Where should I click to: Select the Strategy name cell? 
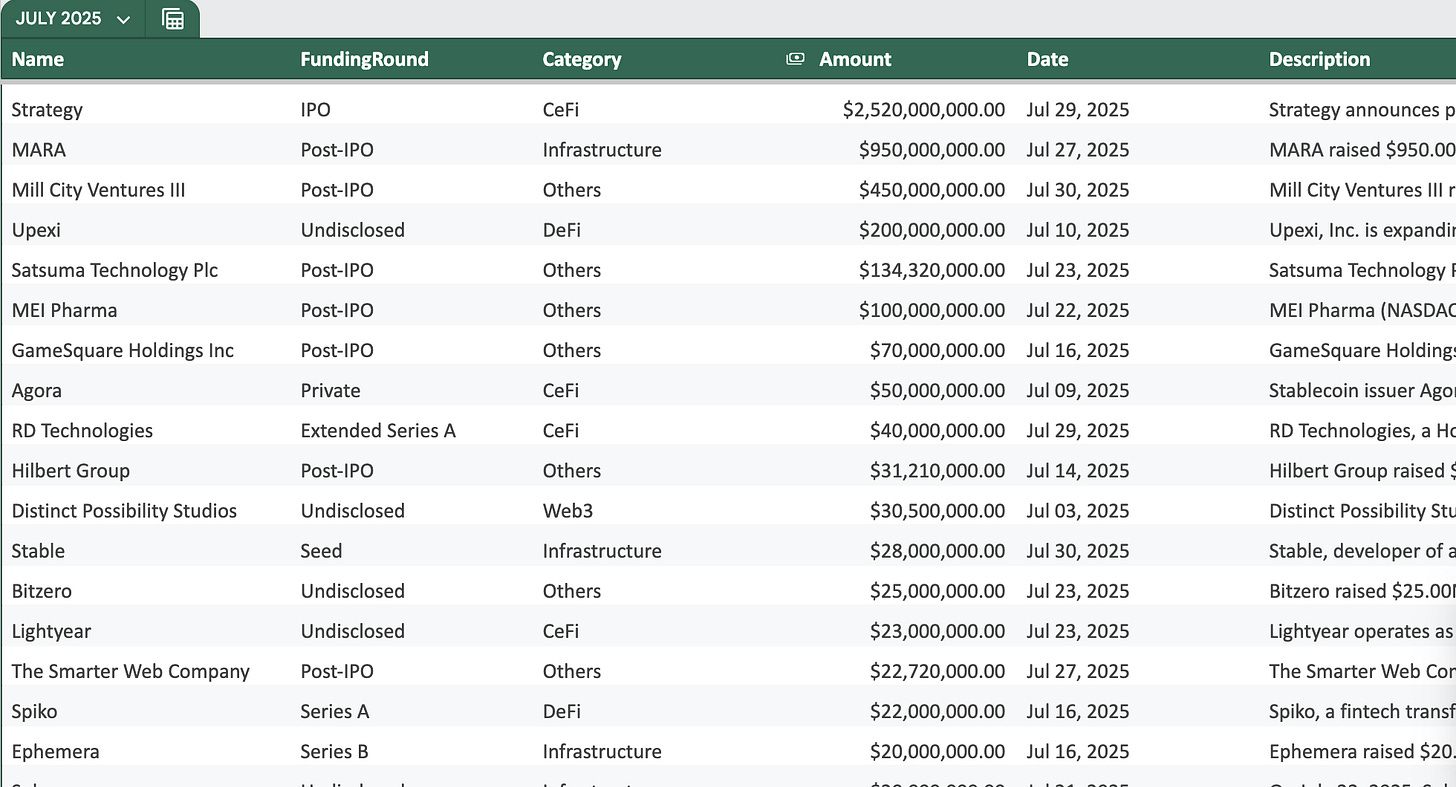[47, 110]
